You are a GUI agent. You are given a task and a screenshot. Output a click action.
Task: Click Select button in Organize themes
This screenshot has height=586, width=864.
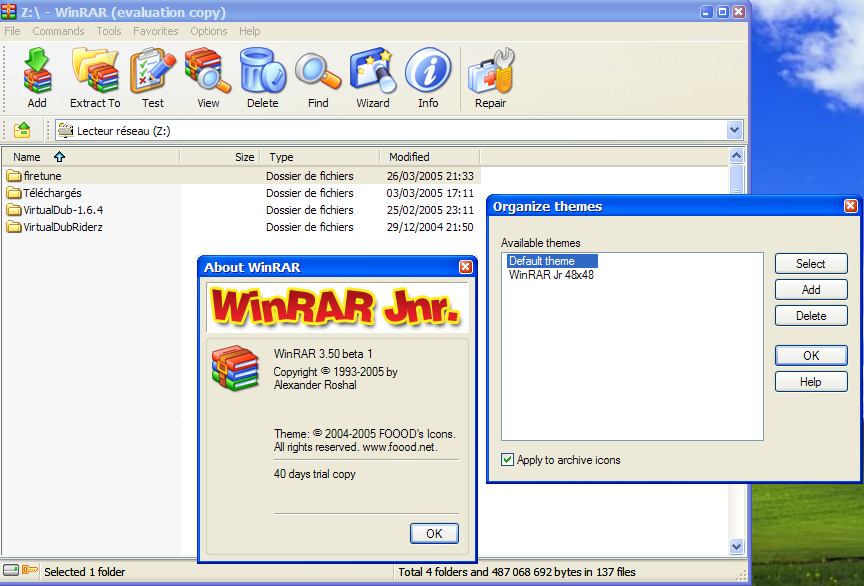click(x=810, y=264)
